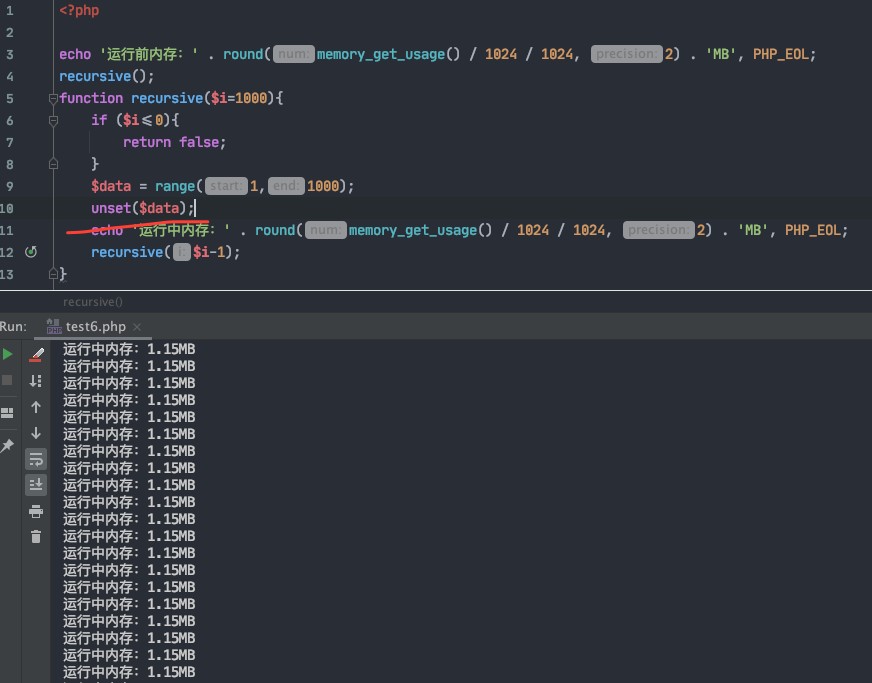Screen dimensions: 872x683
Task: Toggle soft-wrap in console output
Action: 36,459
